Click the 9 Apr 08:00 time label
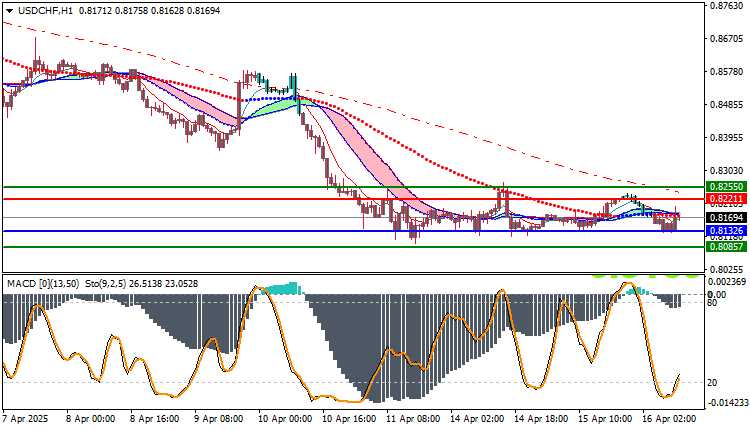This screenshot has width=750, height=430. (x=218, y=419)
